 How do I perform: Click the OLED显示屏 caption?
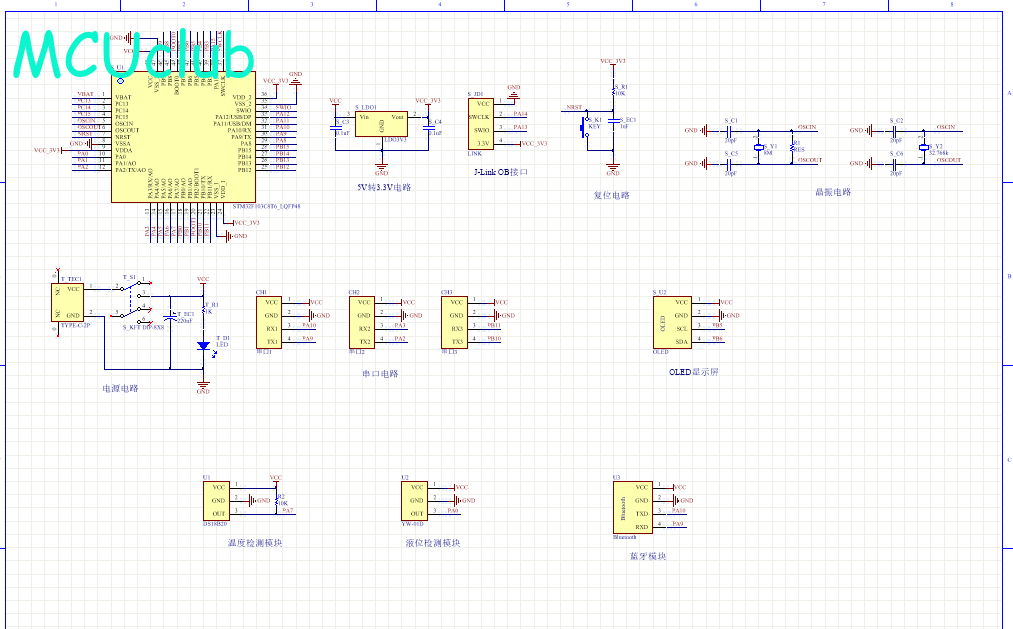click(x=693, y=372)
